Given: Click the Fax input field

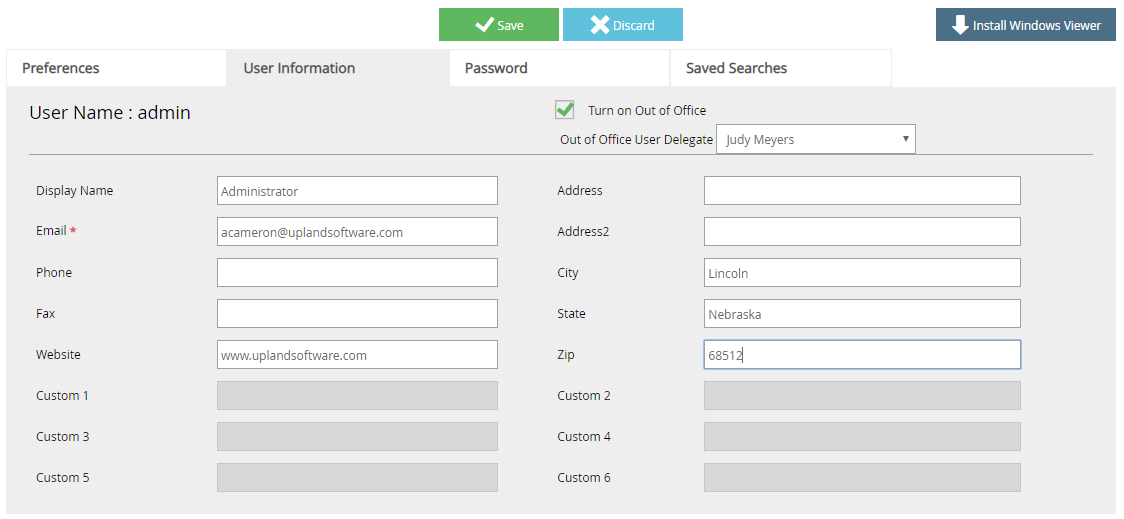Looking at the screenshot, I should [357, 313].
